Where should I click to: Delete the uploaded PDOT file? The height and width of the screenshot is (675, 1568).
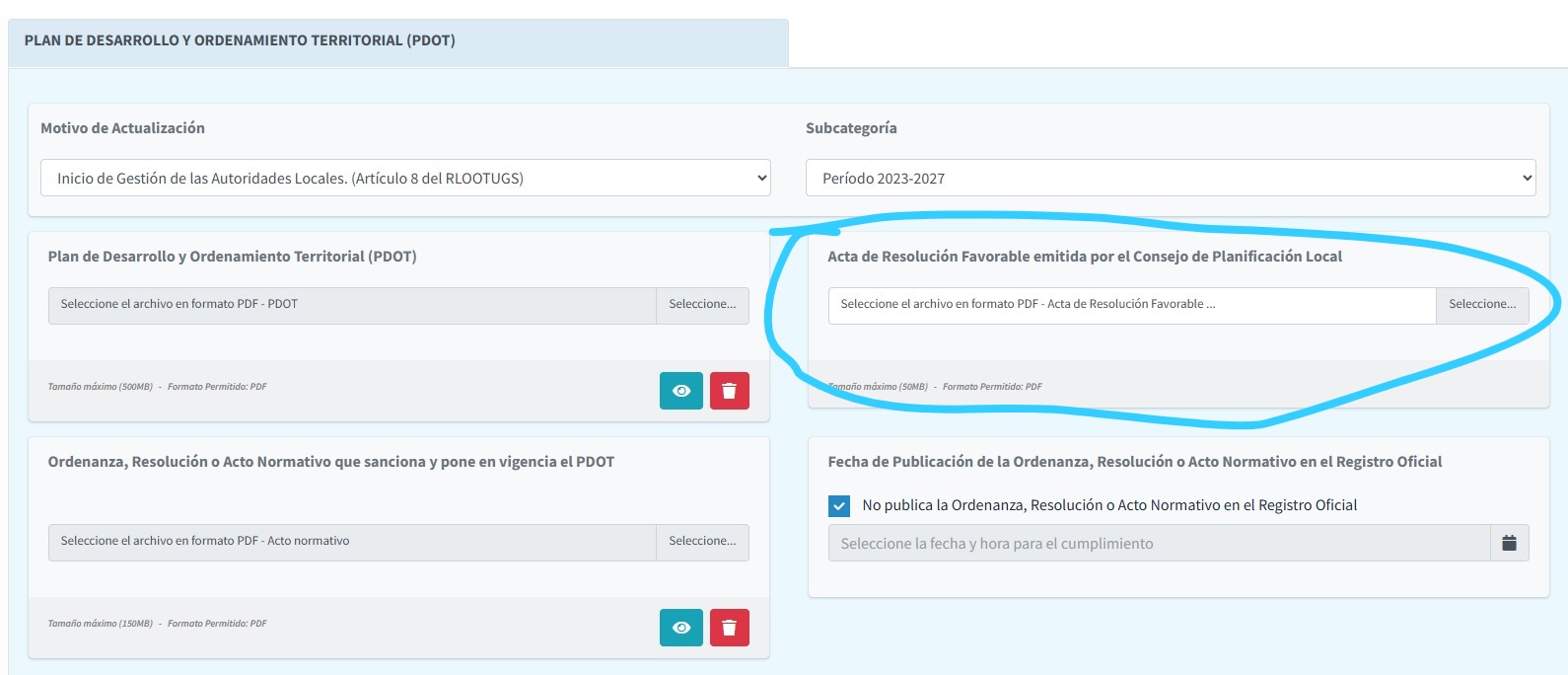(x=729, y=391)
